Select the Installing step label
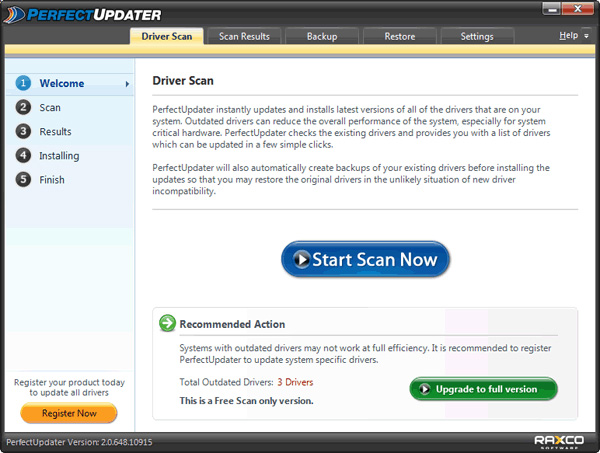Viewport: 600px width, 453px height. click(x=59, y=156)
